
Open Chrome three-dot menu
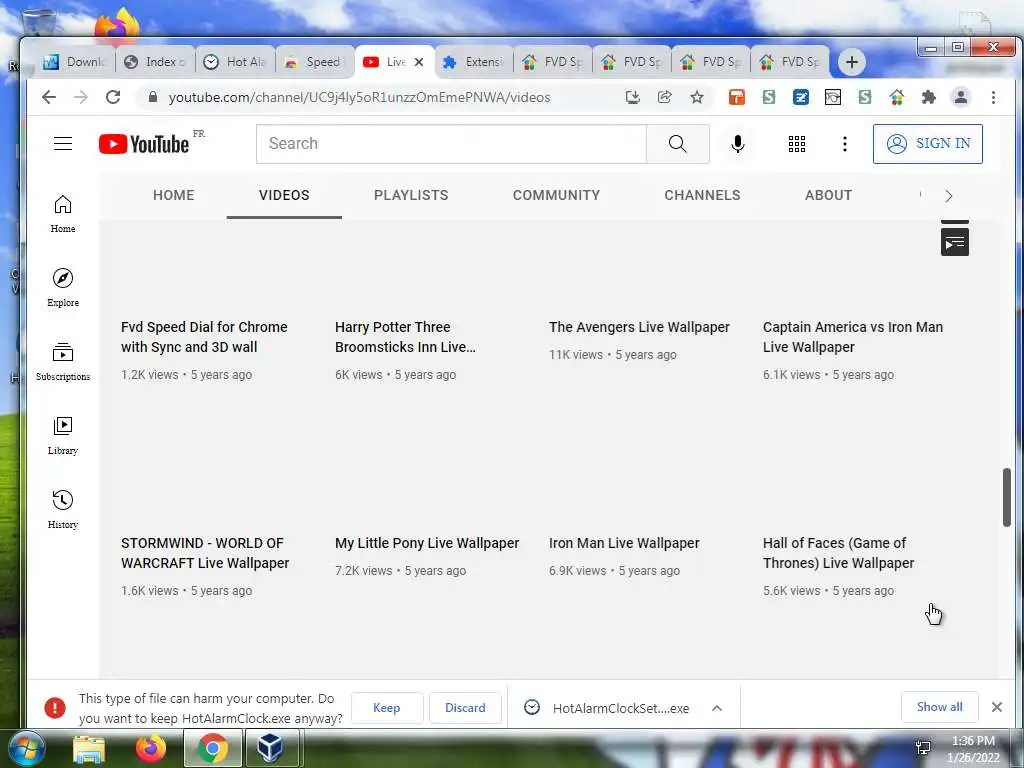(993, 97)
